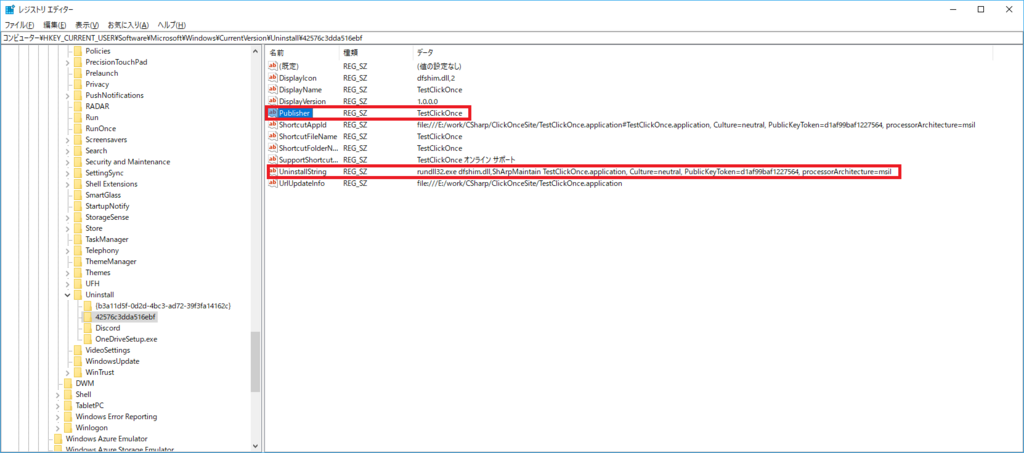Select the TabletPC tree item
Screen dimensions: 1024x453
(x=89, y=405)
